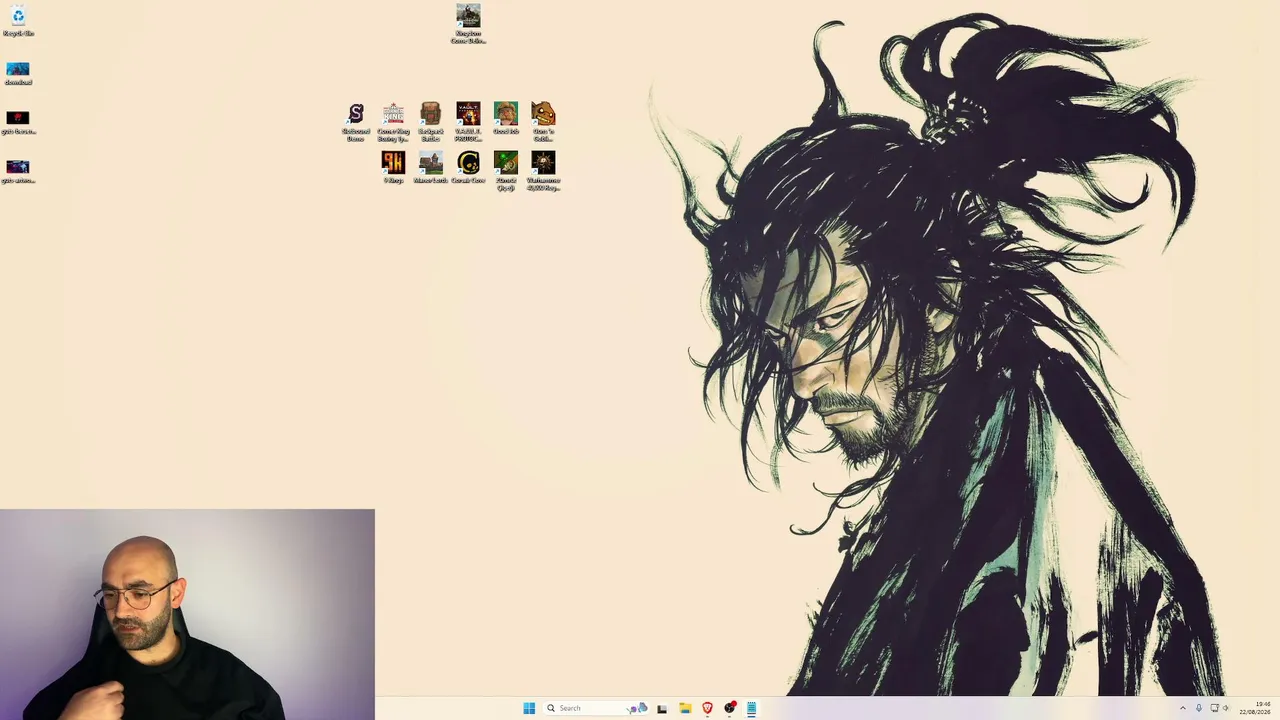Select the Warhammer 40,000 shortcut icon
1280x720 pixels.
(x=543, y=171)
